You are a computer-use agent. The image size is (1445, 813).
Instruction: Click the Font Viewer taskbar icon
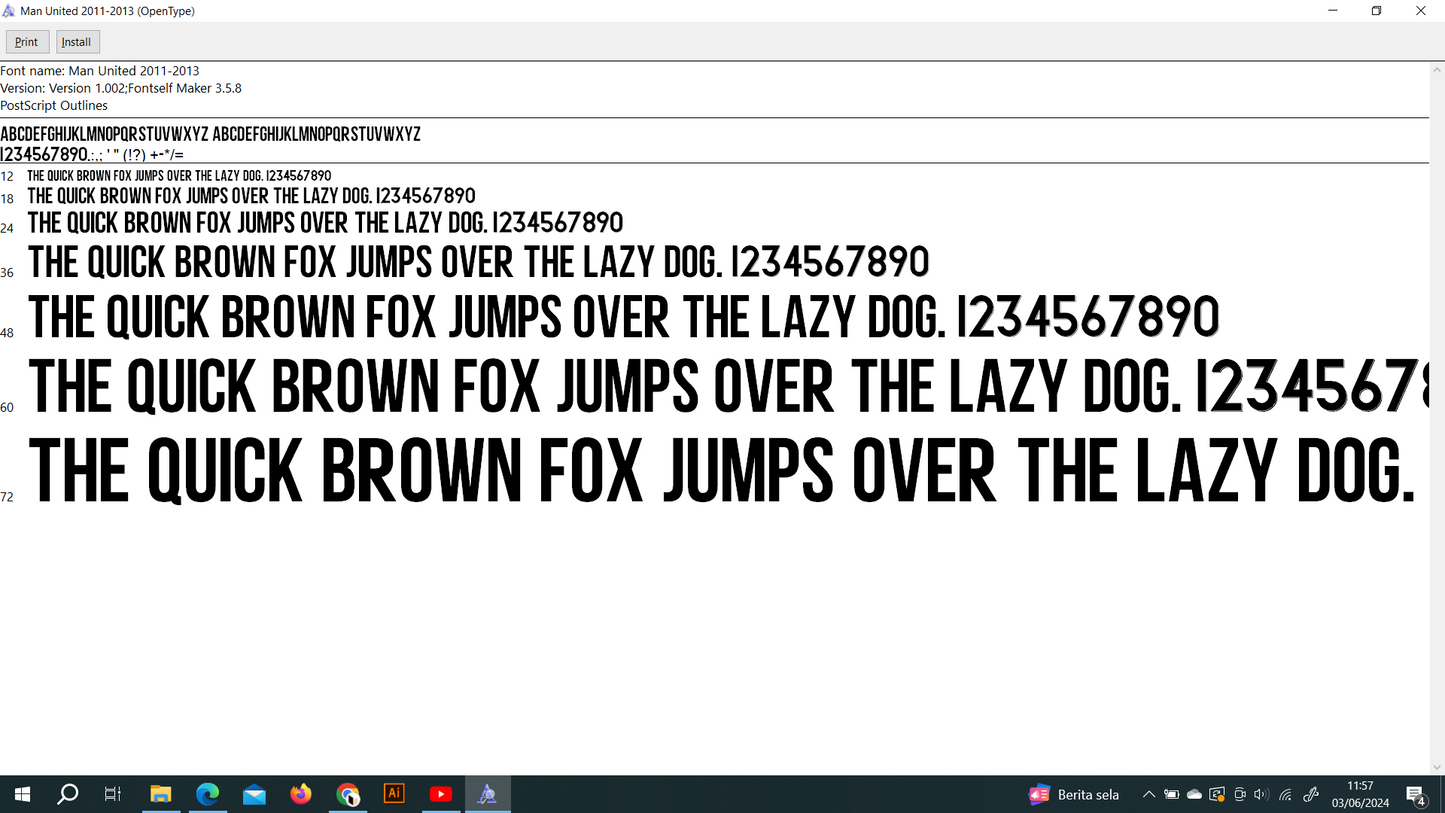pos(487,794)
